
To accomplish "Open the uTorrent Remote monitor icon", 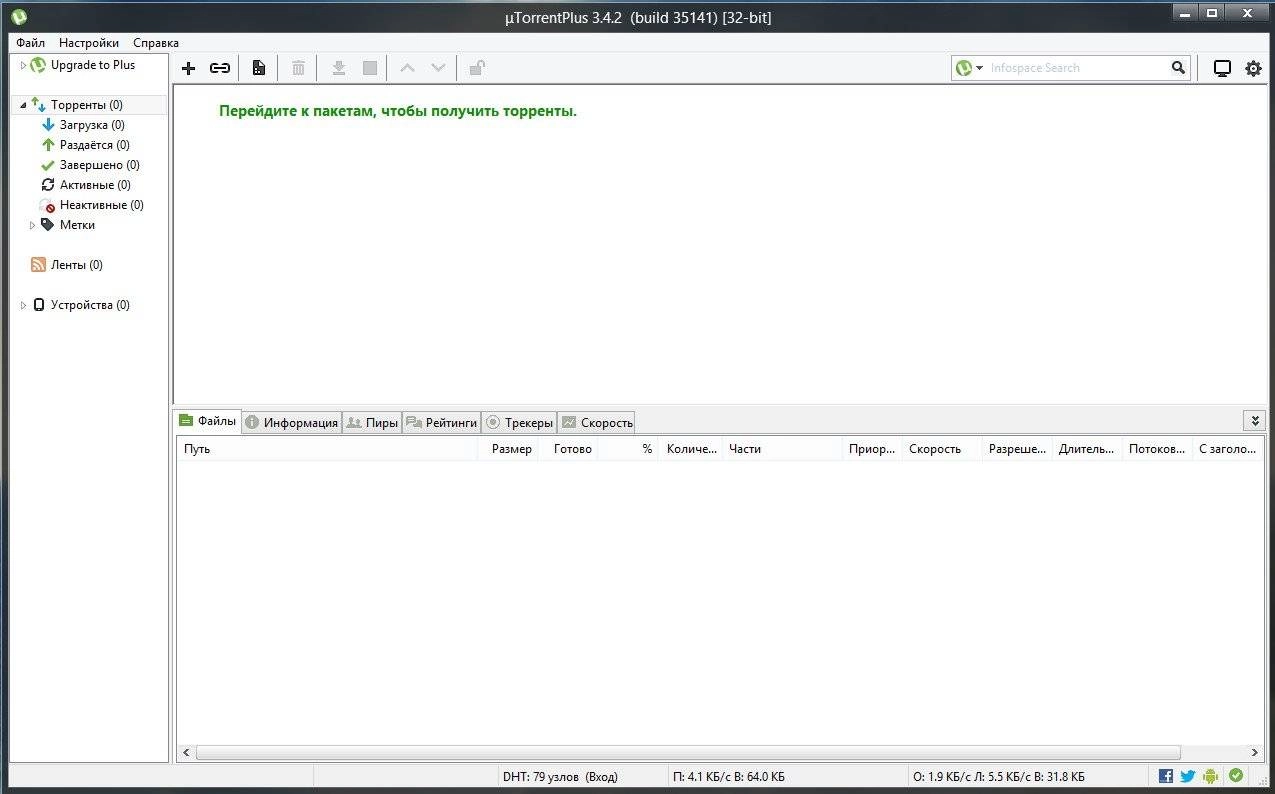I will pos(1221,68).
